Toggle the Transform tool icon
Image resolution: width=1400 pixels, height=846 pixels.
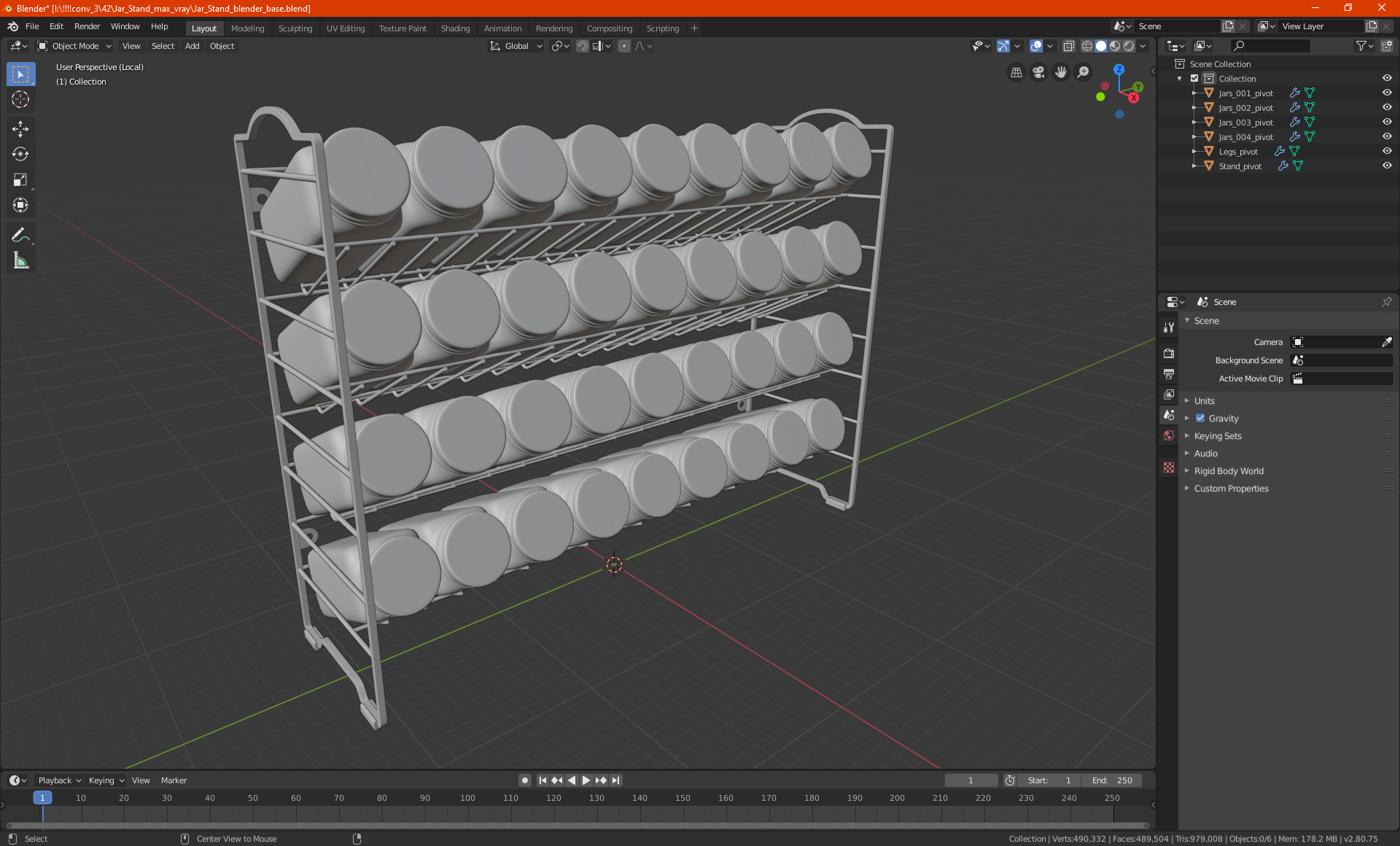pos(20,206)
